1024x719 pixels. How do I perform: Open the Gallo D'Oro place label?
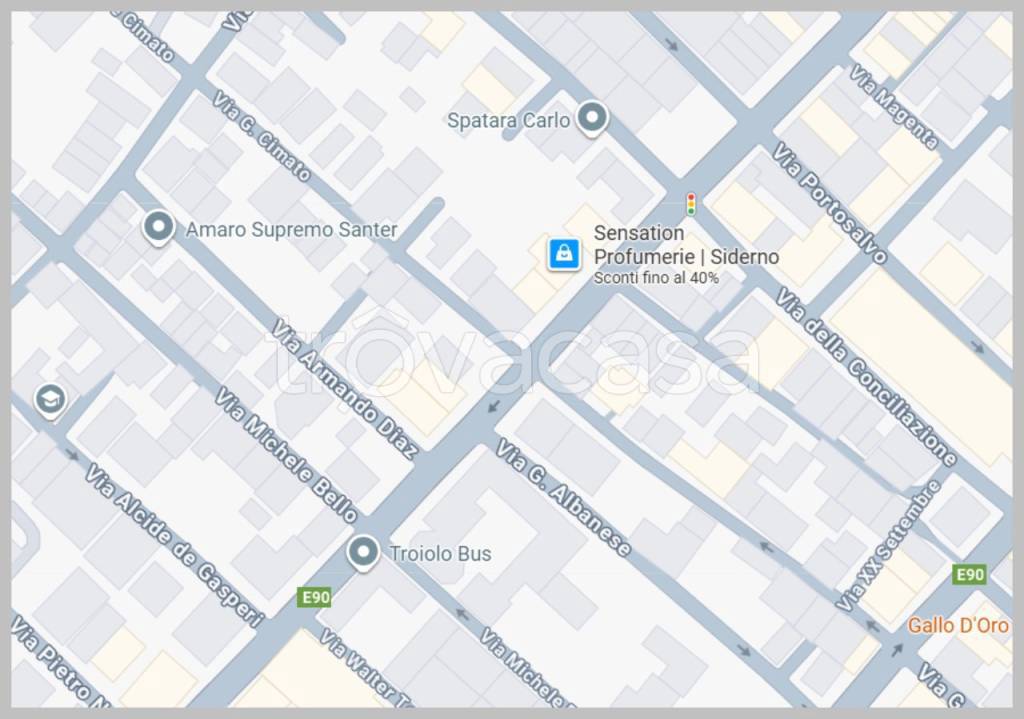958,625
